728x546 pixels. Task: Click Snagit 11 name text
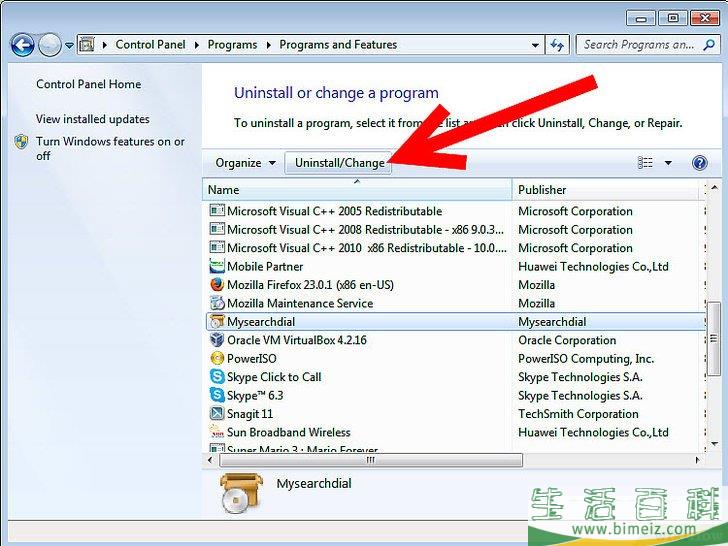coord(250,414)
